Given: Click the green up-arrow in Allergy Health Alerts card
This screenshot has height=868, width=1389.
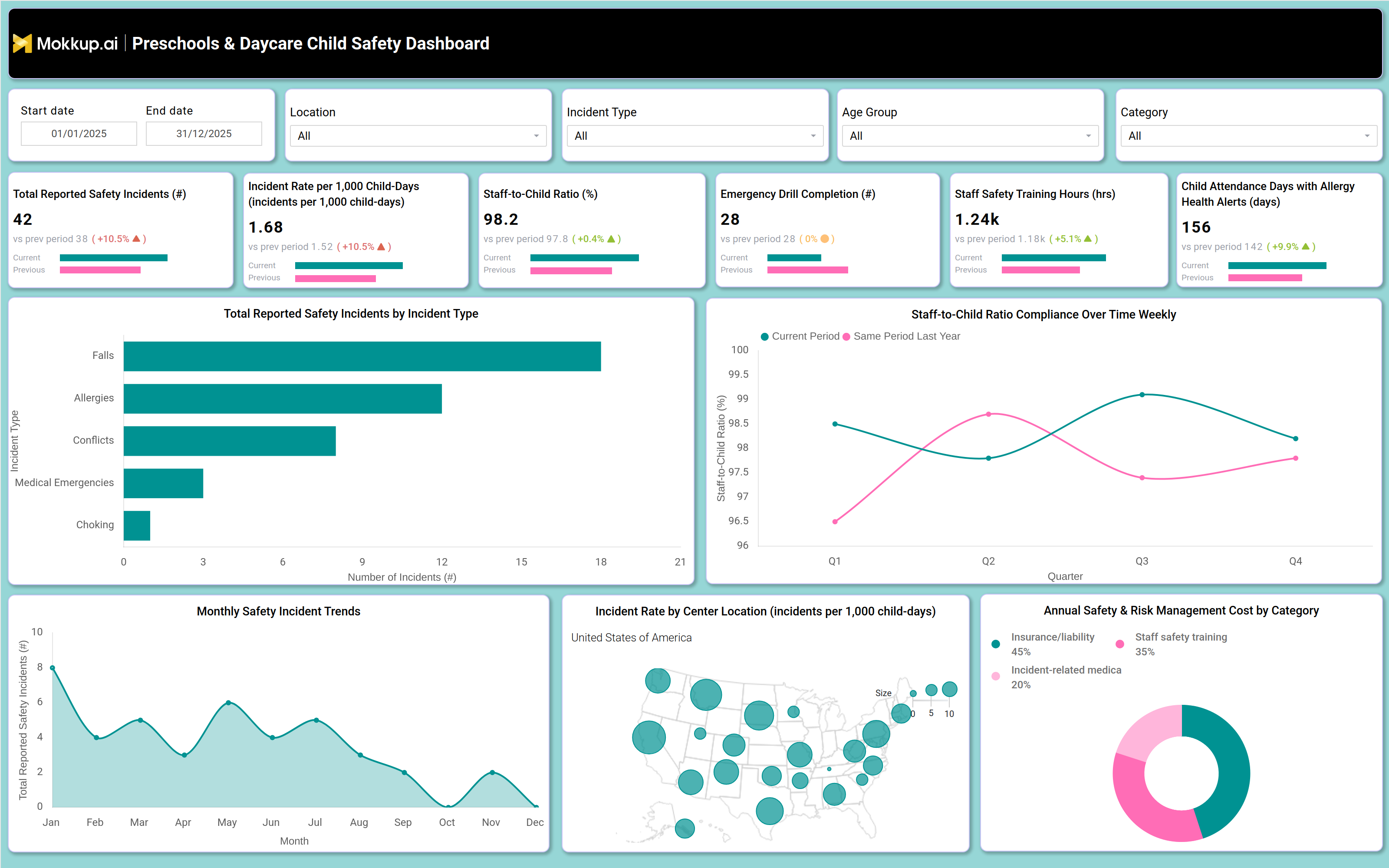Looking at the screenshot, I should [x=1306, y=247].
